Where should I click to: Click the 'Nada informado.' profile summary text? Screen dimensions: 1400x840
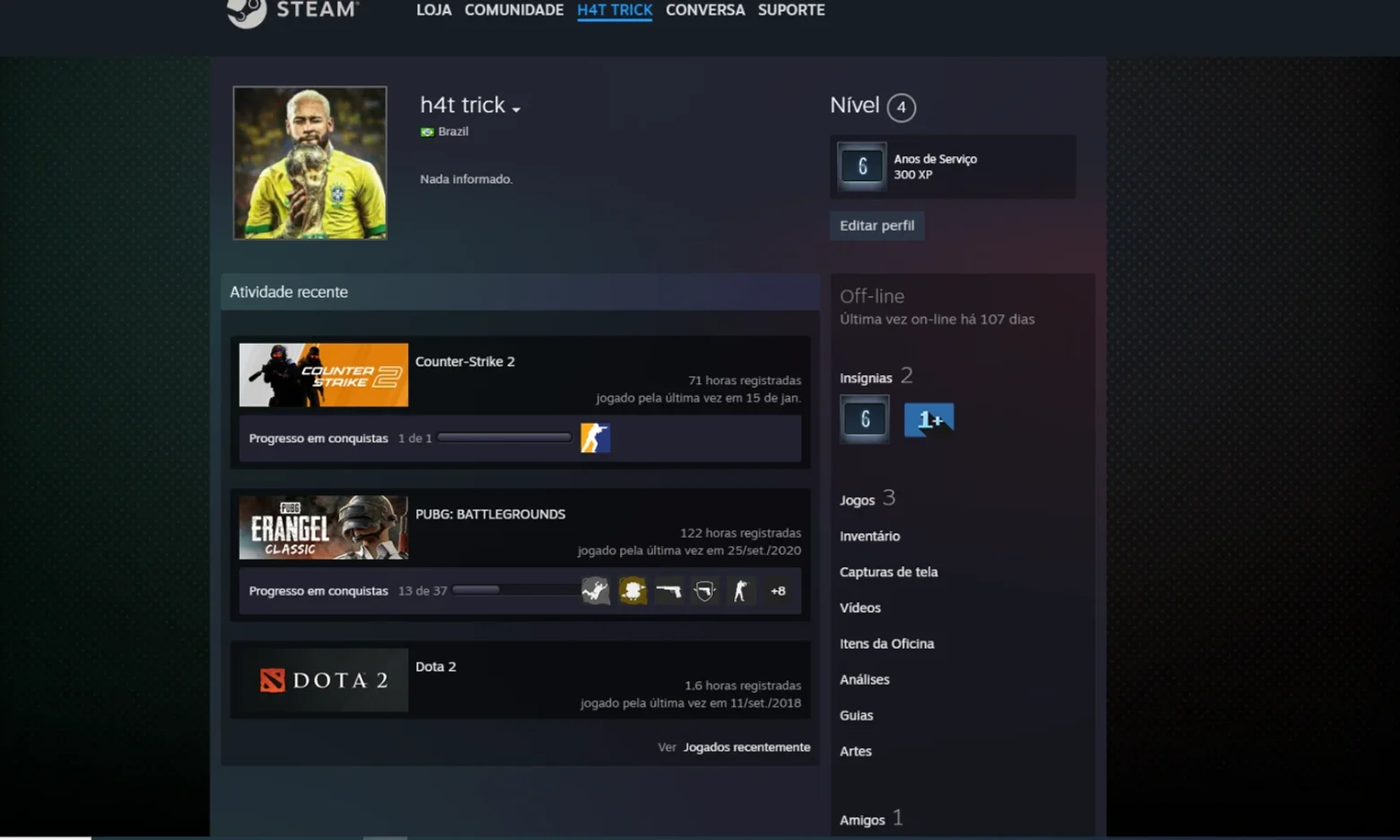click(x=466, y=179)
